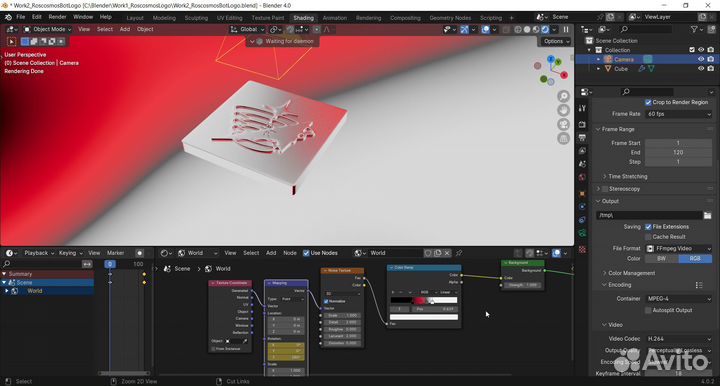Click the zoom magnifier gizmo in the viewport
720x386 pixels.
[x=563, y=96]
